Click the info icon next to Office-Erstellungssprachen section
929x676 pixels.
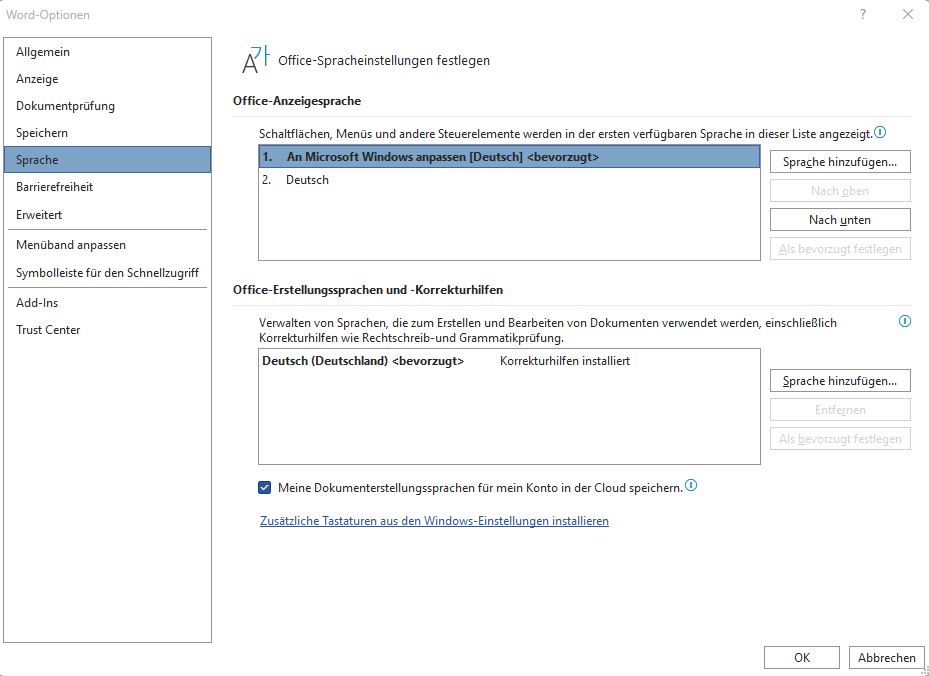pos(904,321)
